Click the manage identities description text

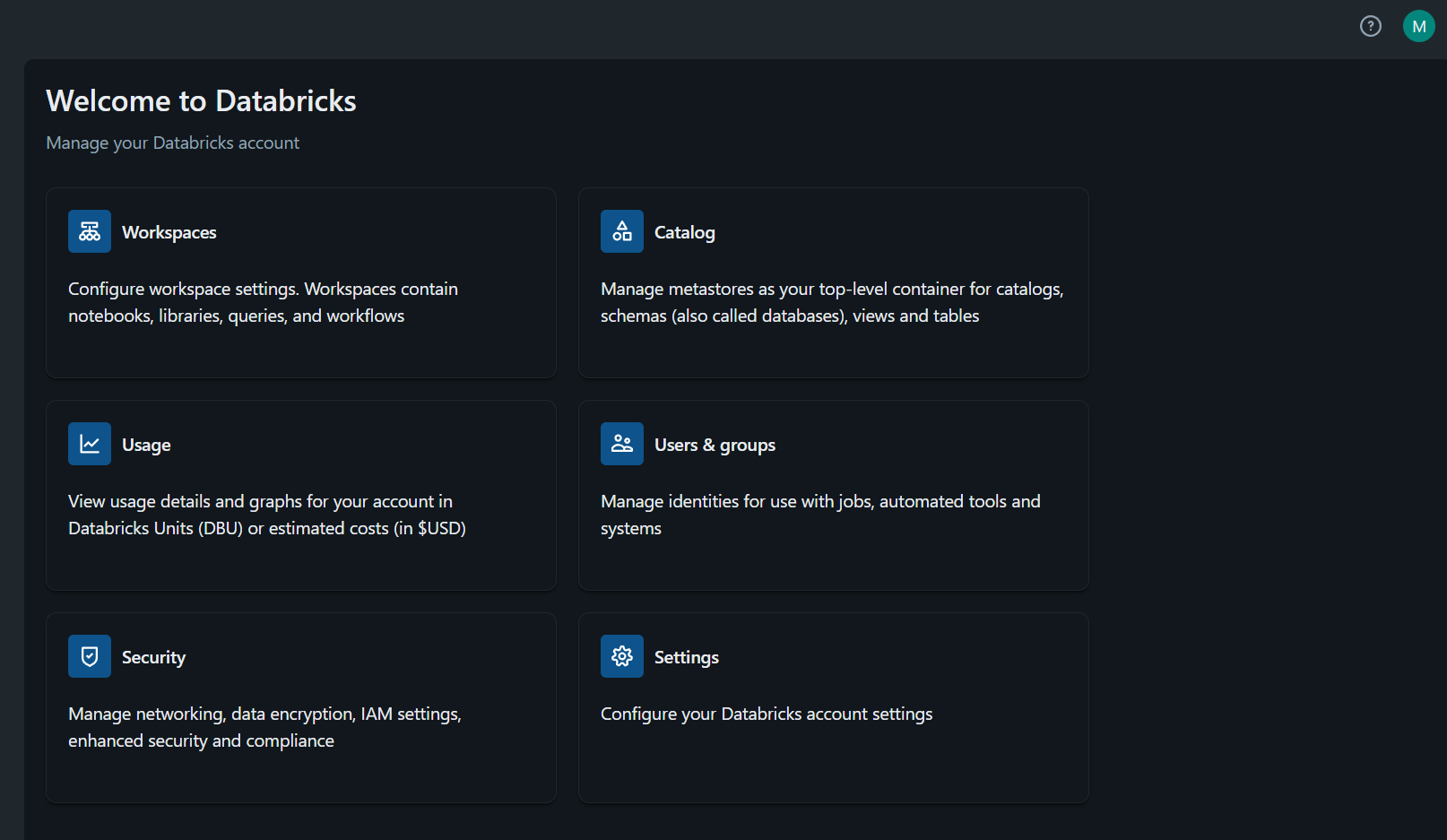(x=819, y=515)
